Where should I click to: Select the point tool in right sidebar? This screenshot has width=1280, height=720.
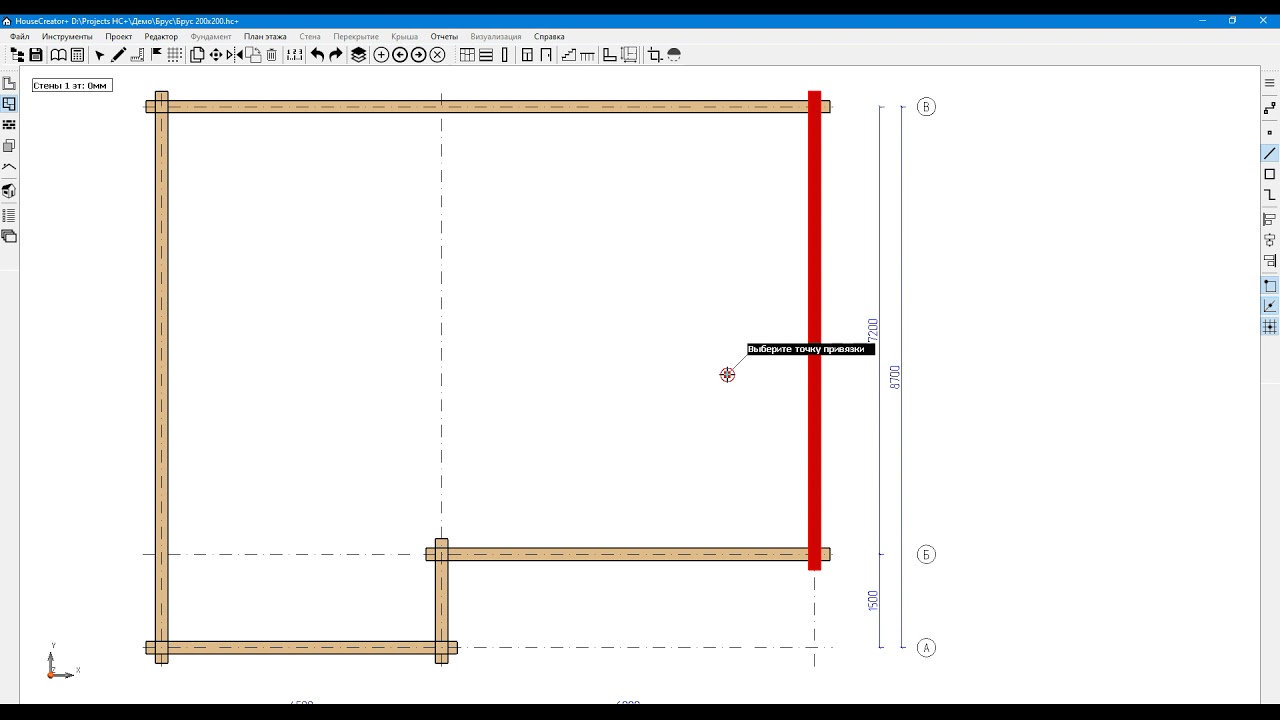click(1270, 132)
